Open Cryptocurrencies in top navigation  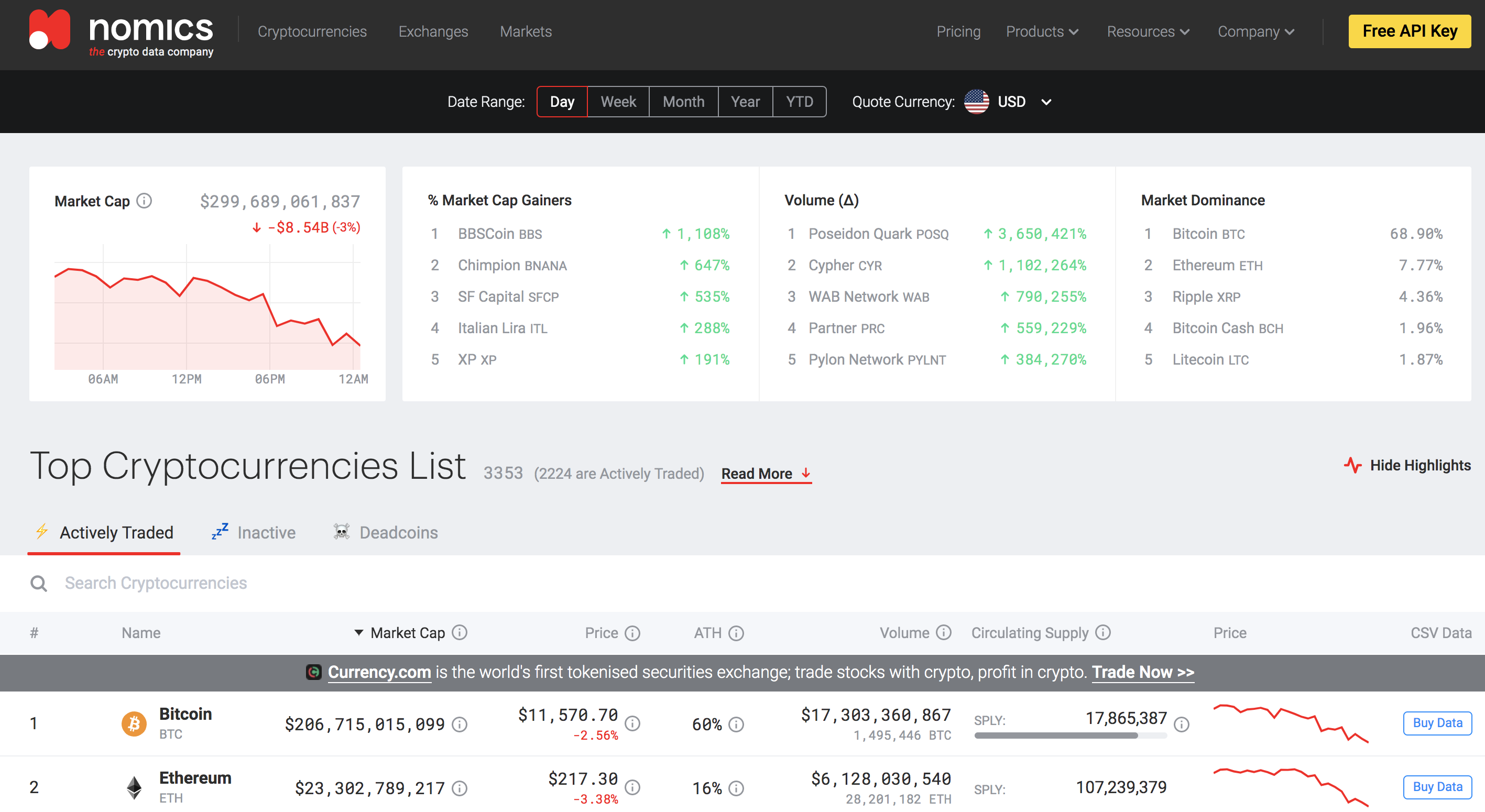pyautogui.click(x=312, y=32)
